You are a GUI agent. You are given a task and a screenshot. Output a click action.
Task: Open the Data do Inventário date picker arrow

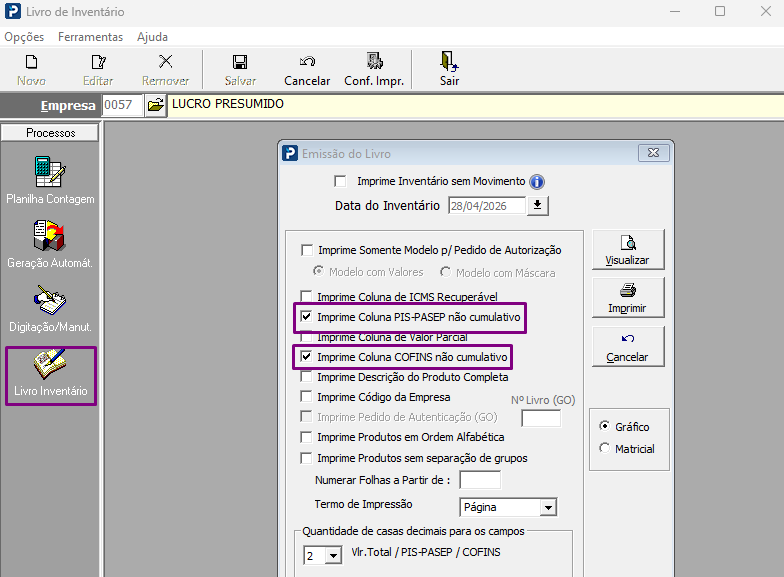tap(538, 206)
